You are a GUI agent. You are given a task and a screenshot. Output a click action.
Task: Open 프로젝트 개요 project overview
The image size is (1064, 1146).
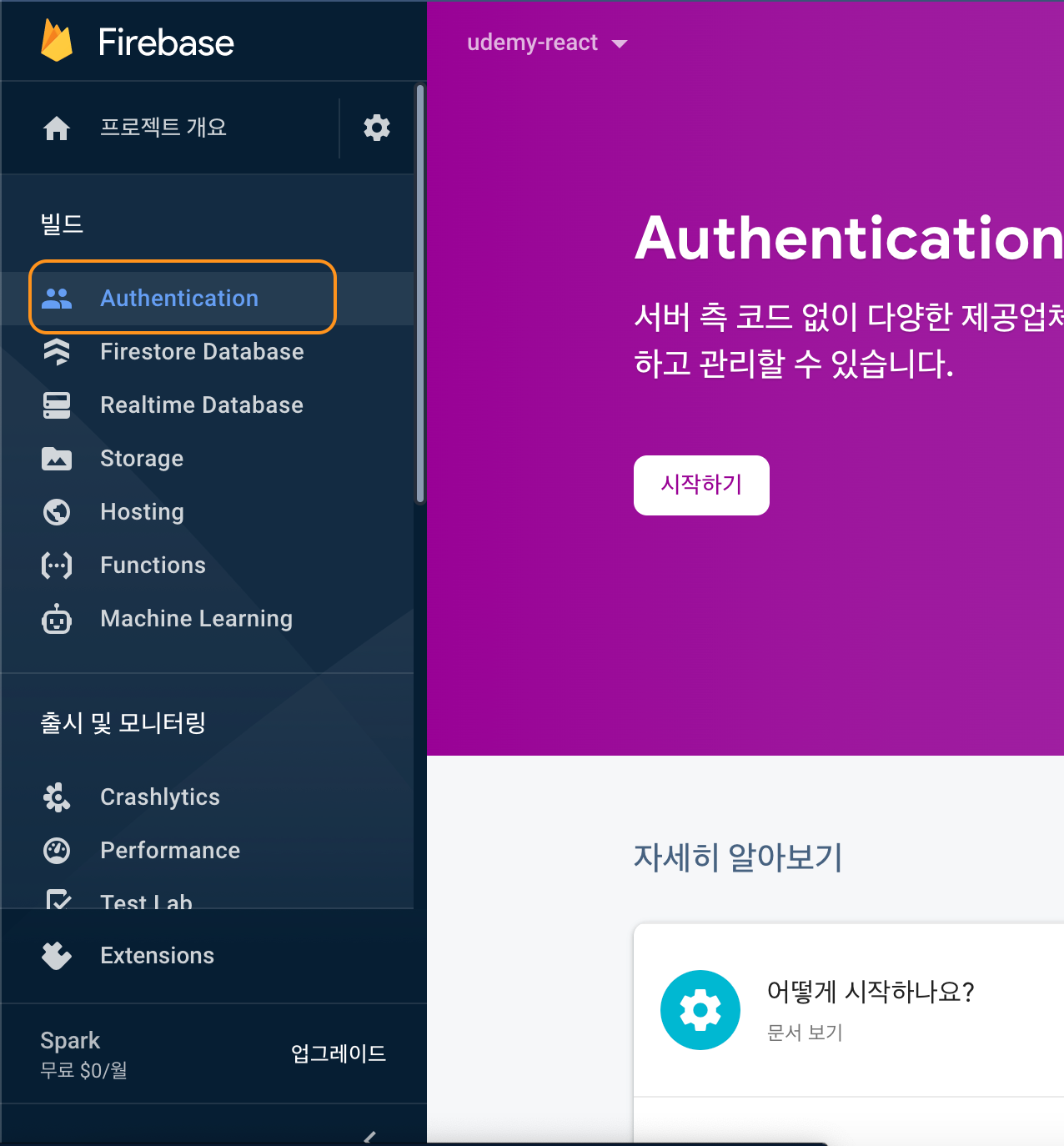tap(163, 128)
